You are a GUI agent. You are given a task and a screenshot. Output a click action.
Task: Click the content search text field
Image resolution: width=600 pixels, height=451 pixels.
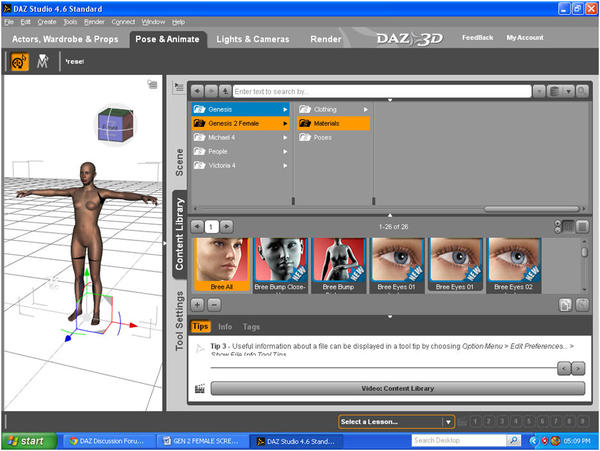tap(382, 91)
